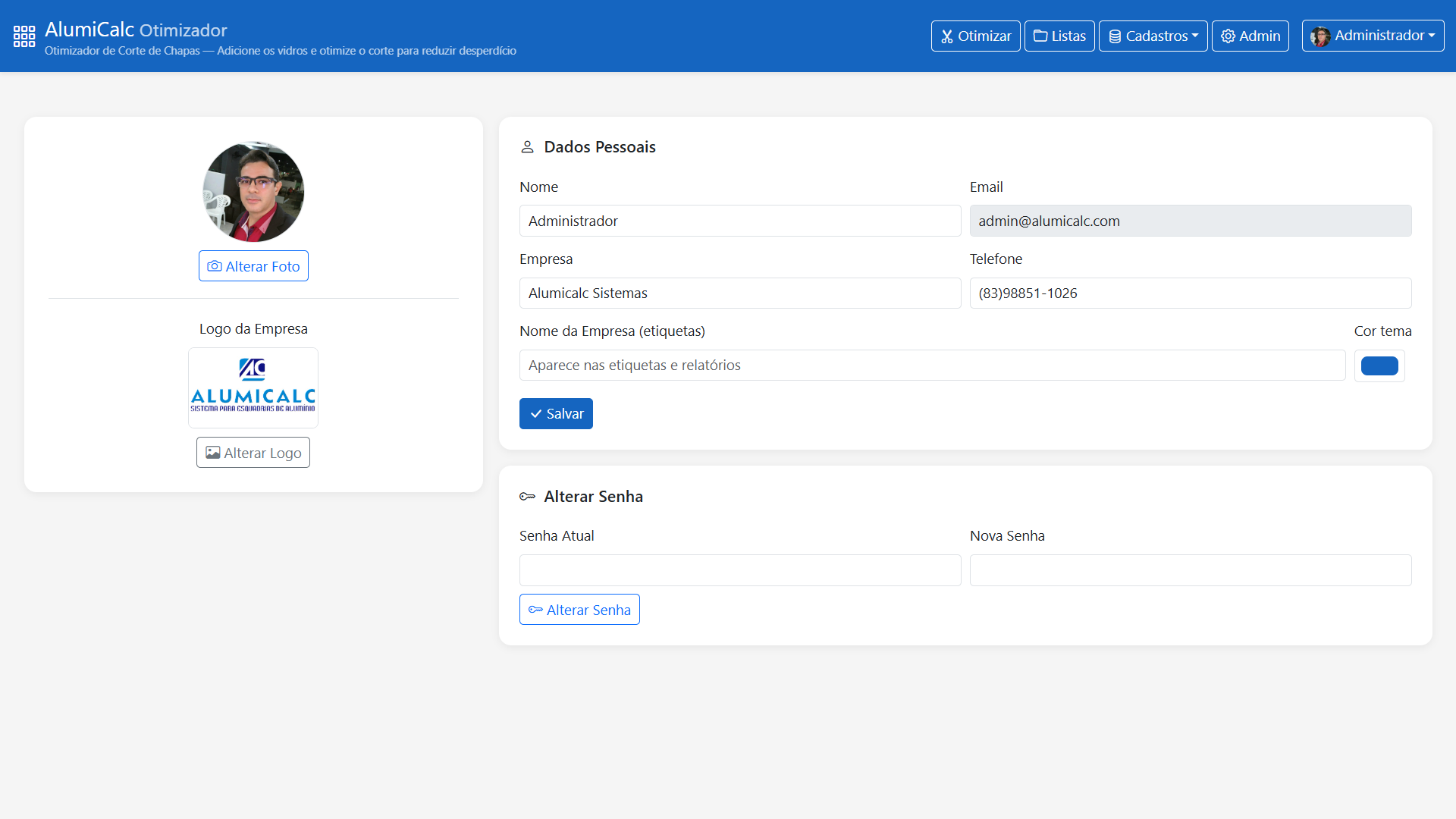Click the user avatar in the navbar
Image resolution: width=1456 pixels, height=819 pixels.
(x=1320, y=36)
